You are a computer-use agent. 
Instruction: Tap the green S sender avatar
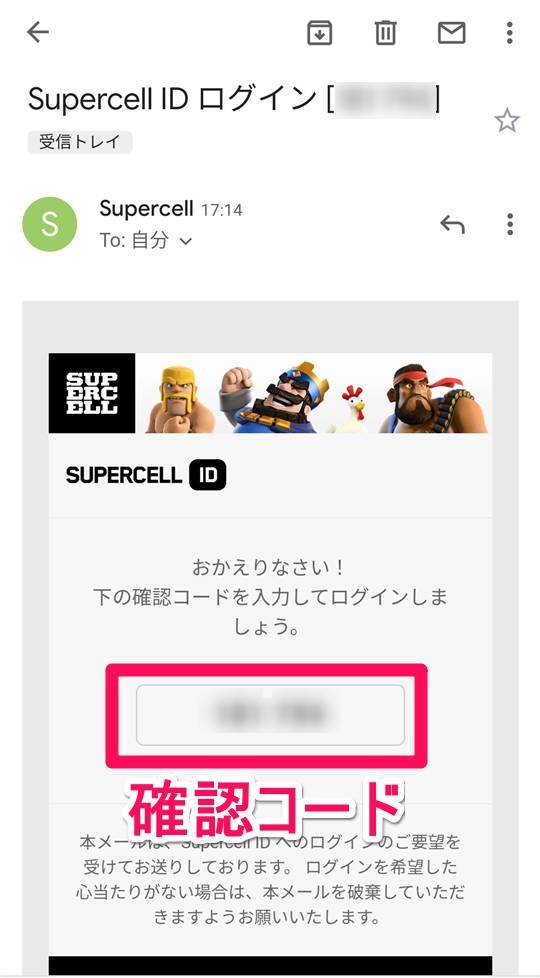click(x=49, y=225)
